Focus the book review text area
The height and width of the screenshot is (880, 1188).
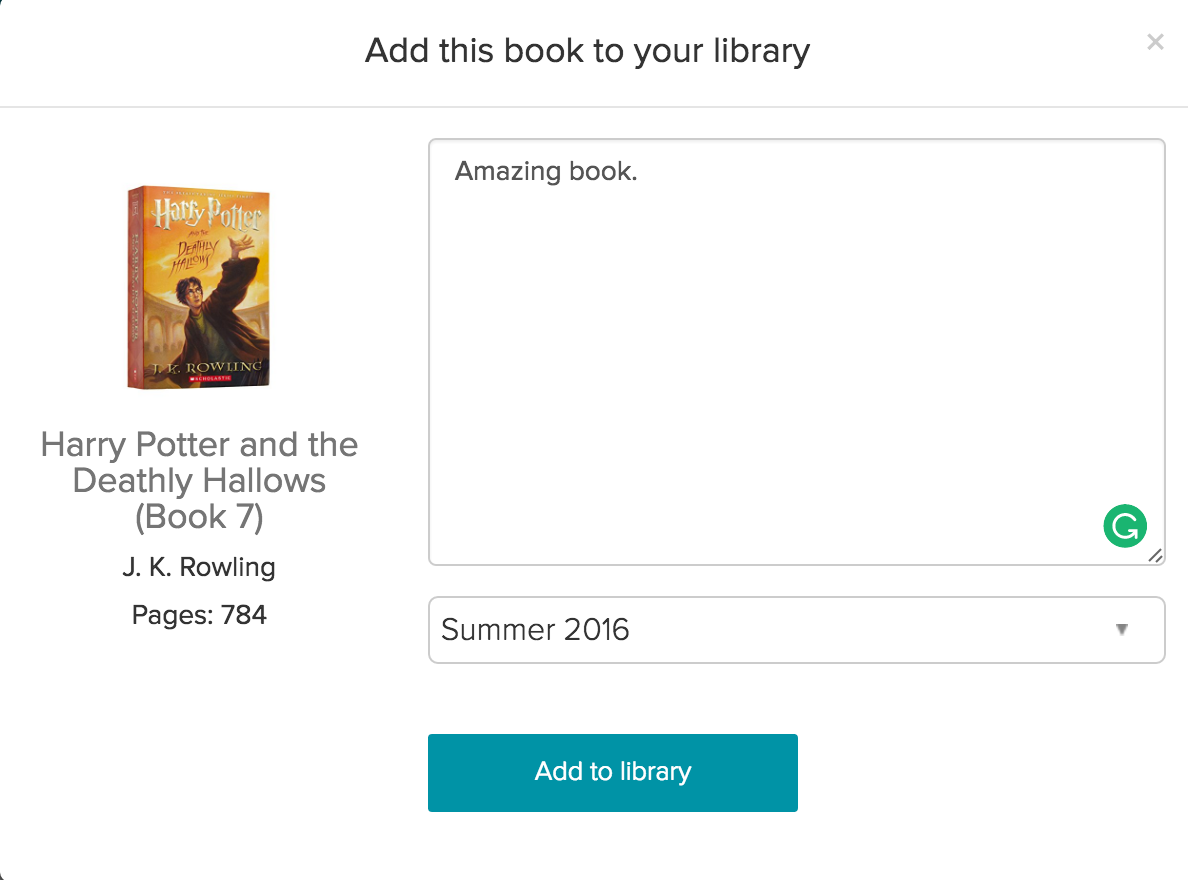pyautogui.click(x=796, y=352)
